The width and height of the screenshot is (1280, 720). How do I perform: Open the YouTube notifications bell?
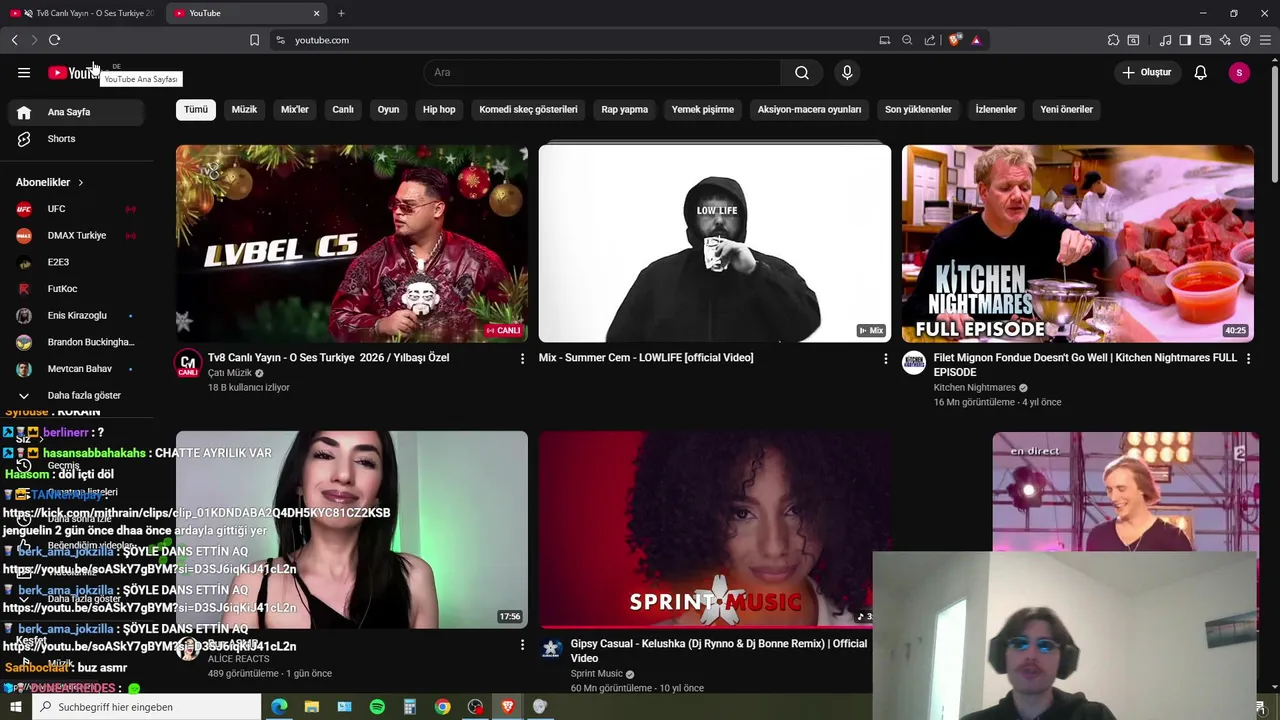[1201, 72]
